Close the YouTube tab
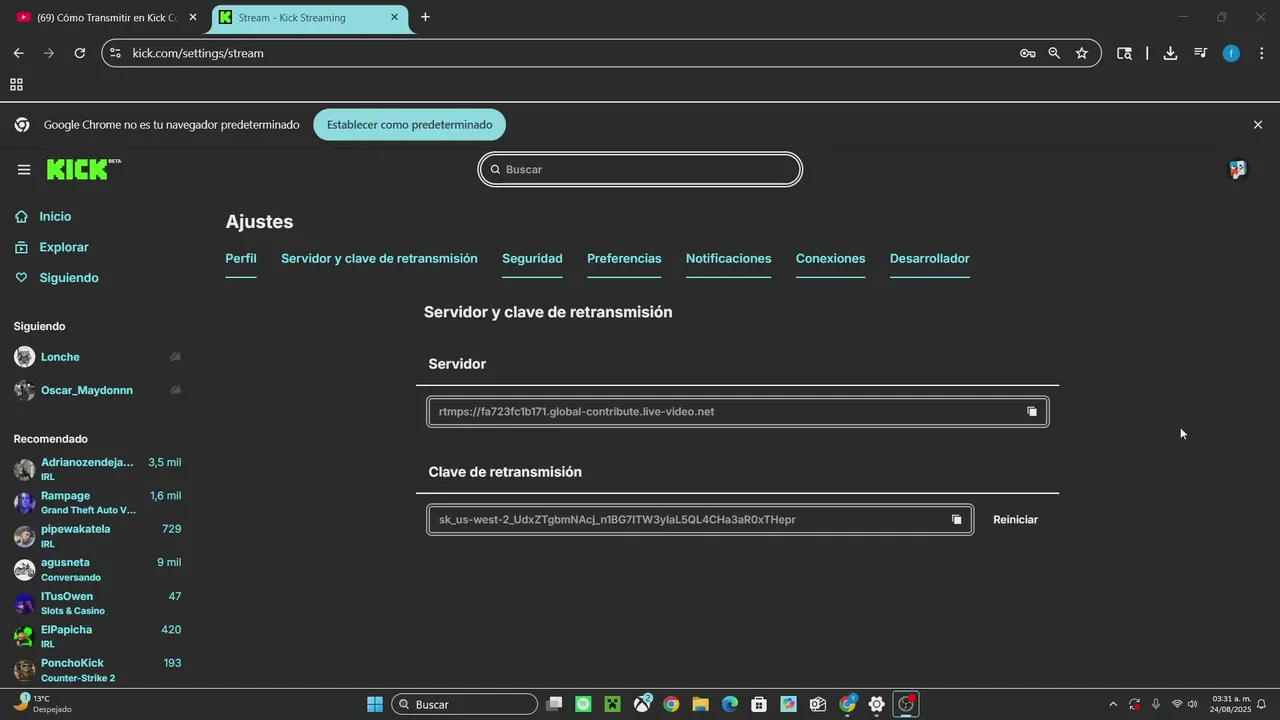Image resolution: width=1280 pixels, height=720 pixels. (x=193, y=17)
